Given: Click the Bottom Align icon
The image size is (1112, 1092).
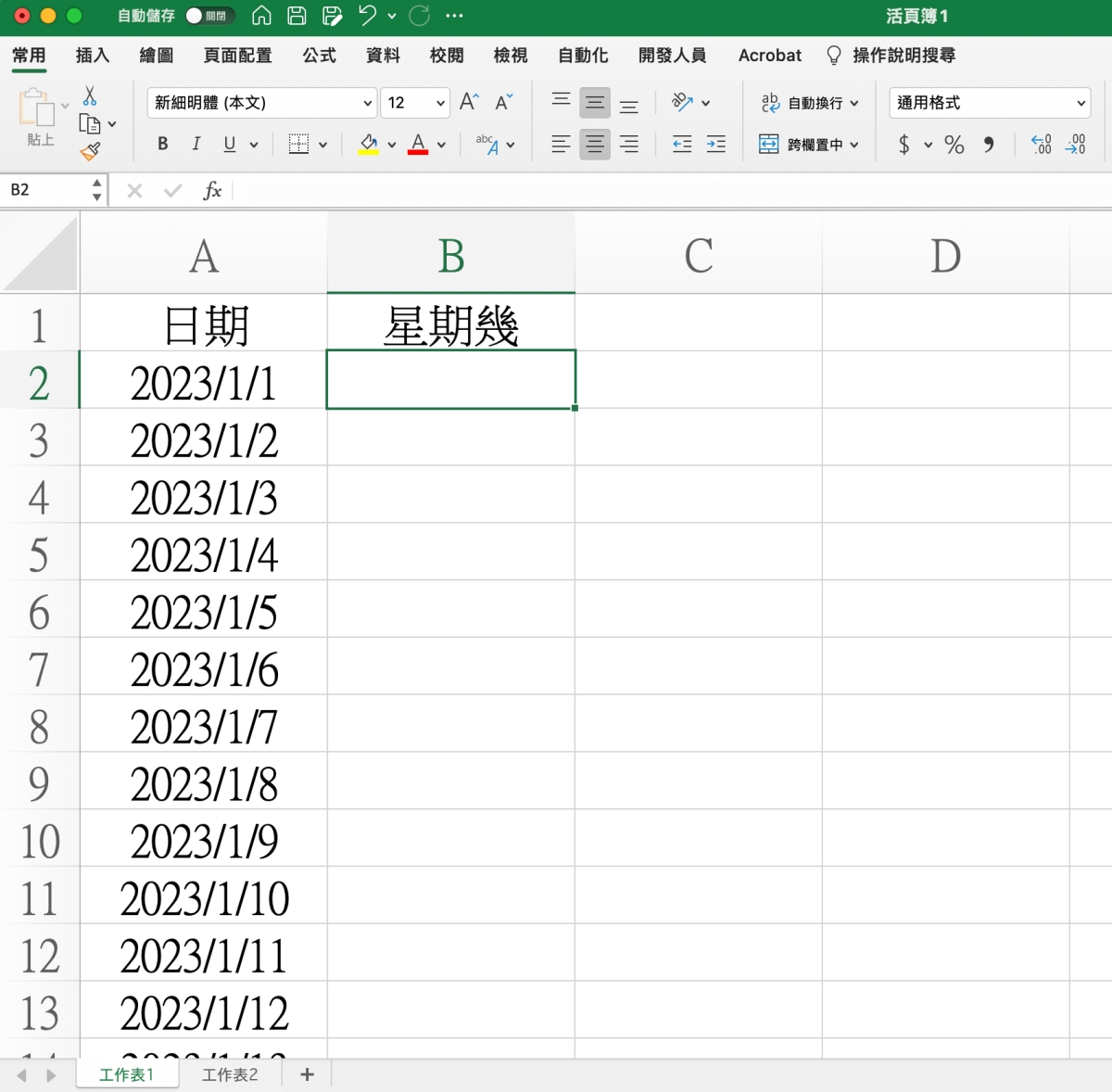Looking at the screenshot, I should (x=628, y=106).
